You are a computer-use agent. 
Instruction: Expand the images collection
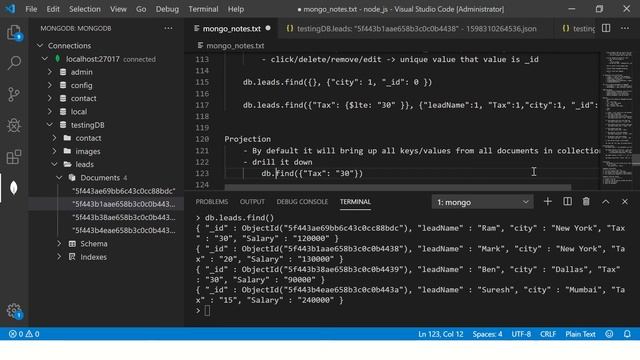[55, 151]
